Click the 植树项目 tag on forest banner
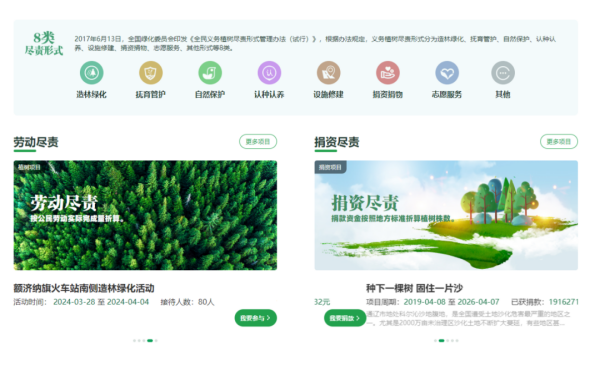Viewport: 600px width, 366px height. pyautogui.click(x=29, y=167)
